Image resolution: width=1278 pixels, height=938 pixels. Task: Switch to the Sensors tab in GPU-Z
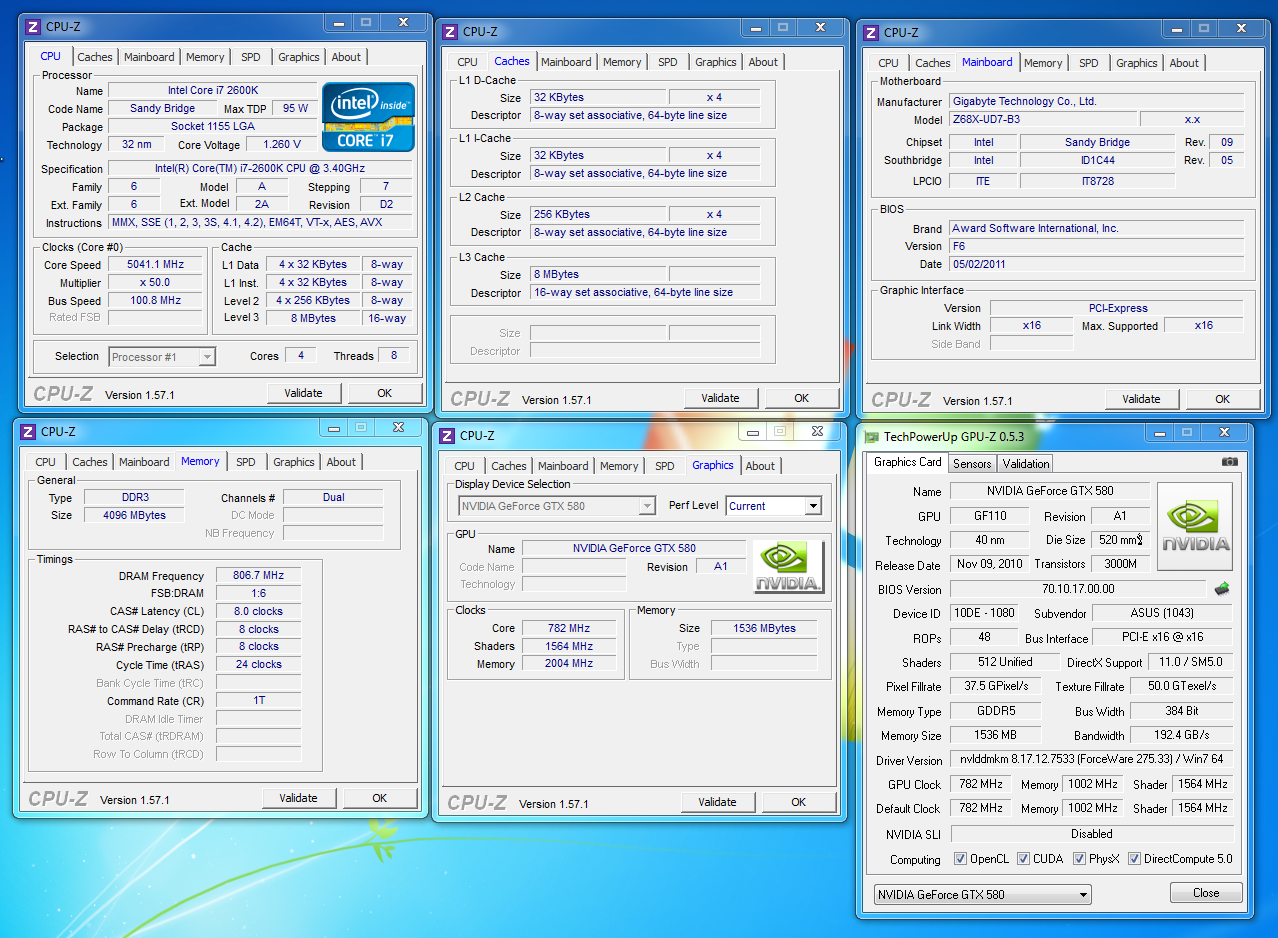pos(972,464)
